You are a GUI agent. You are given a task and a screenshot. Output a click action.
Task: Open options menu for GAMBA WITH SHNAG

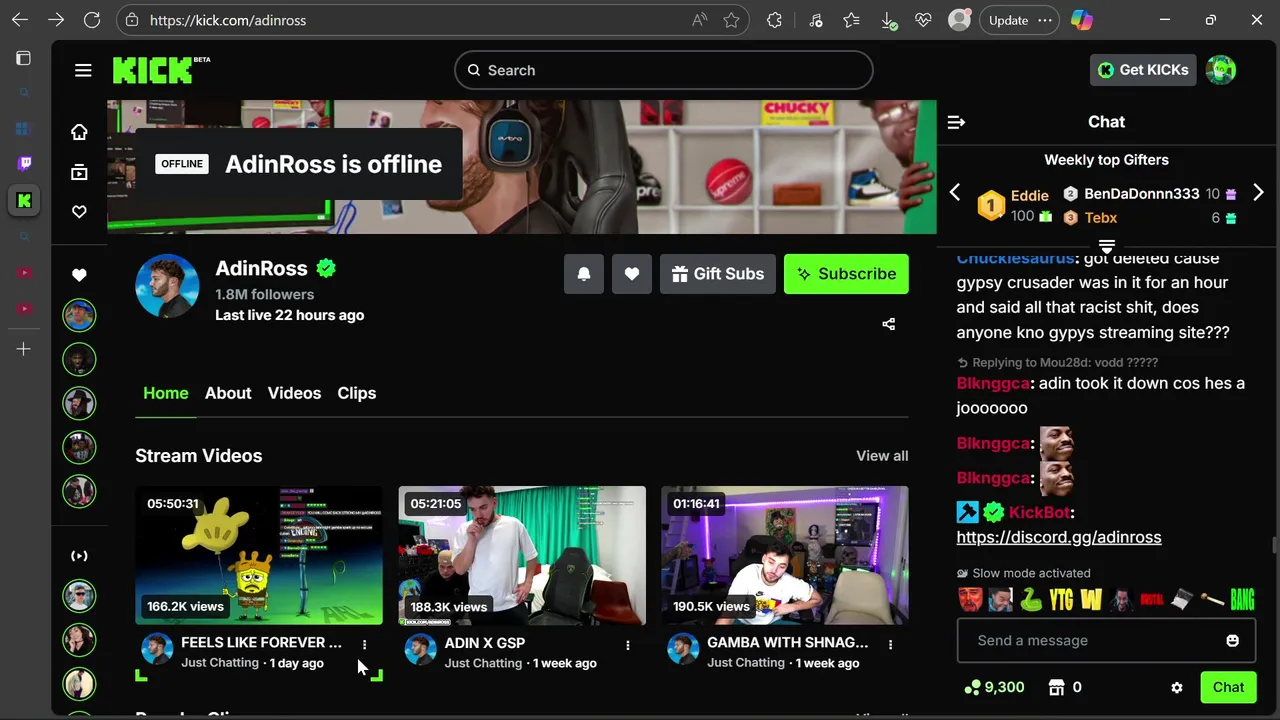pos(891,645)
